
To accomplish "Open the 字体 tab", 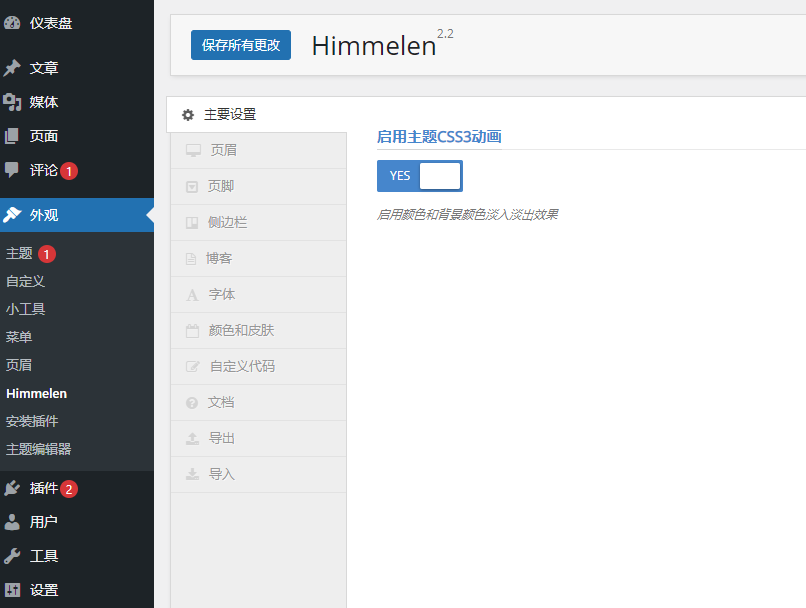I will point(258,294).
